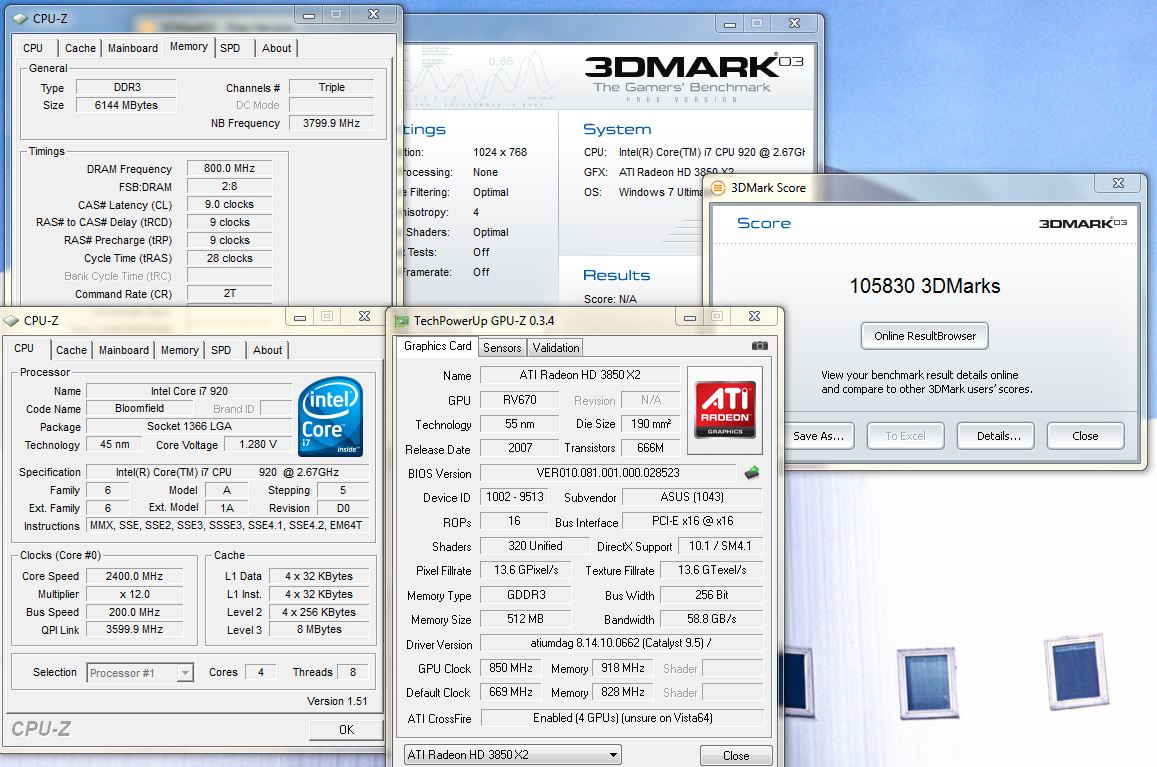Viewport: 1157px width, 767px height.
Task: Open the CPU tab in upper CPU-Z window
Action: (x=33, y=48)
